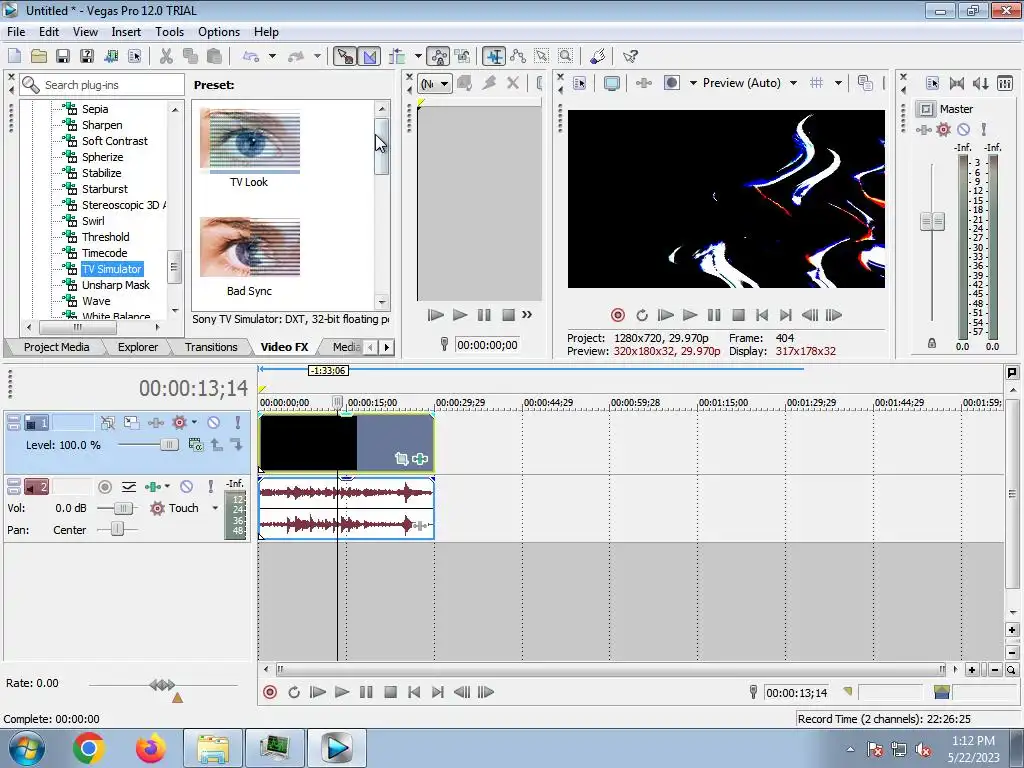This screenshot has height=768, width=1024.
Task: Arm audio track 2 for record
Action: click(x=104, y=487)
